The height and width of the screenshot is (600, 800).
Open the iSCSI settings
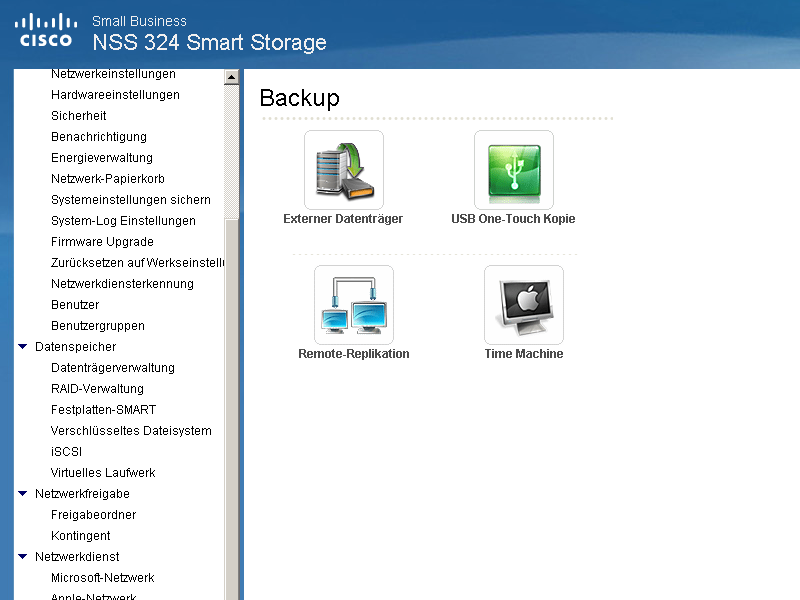pos(66,452)
